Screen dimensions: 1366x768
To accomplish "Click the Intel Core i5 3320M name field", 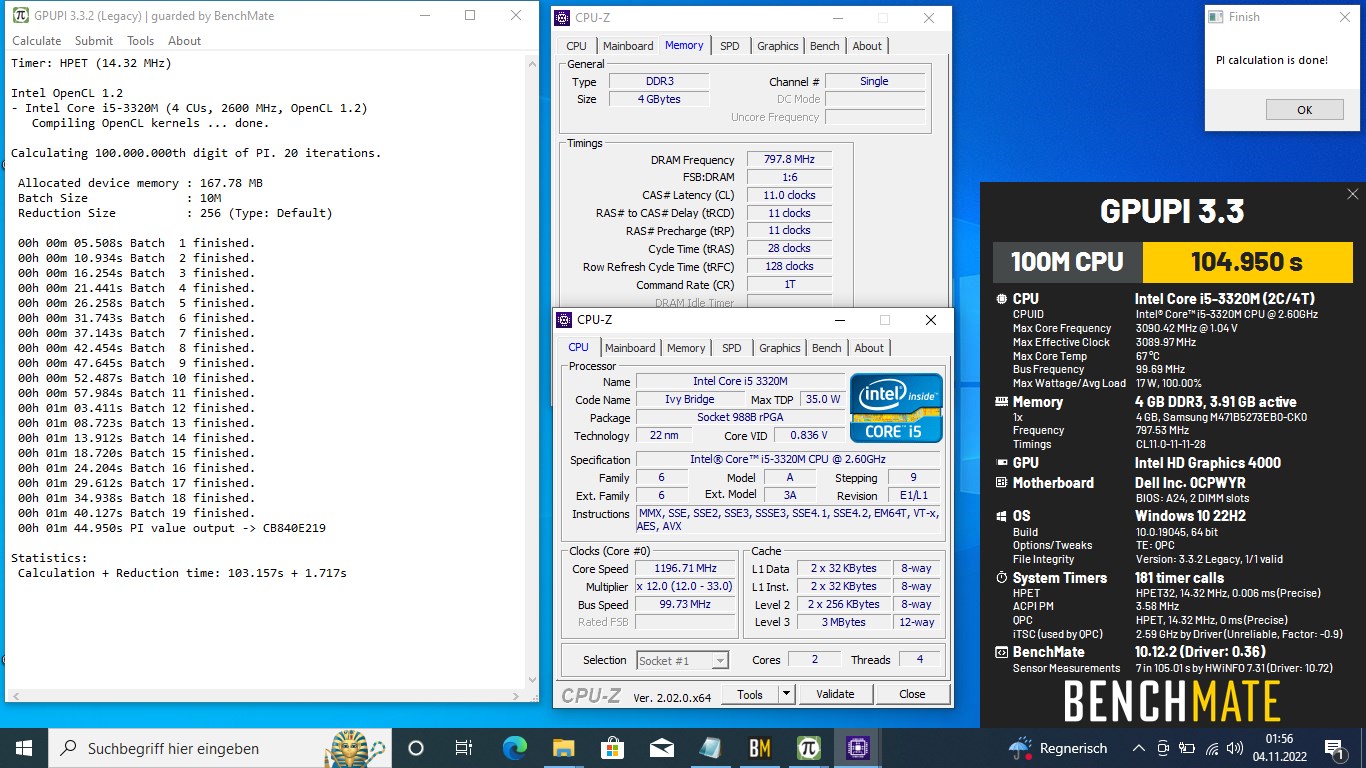I will pos(740,381).
